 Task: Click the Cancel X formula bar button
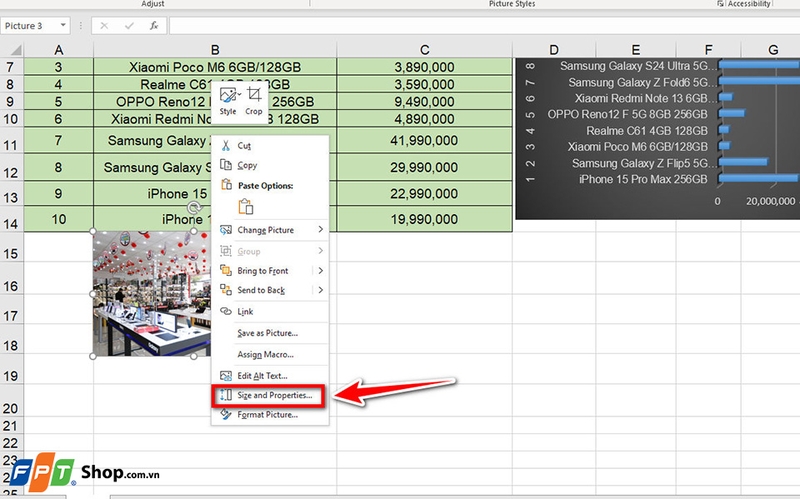click(104, 26)
